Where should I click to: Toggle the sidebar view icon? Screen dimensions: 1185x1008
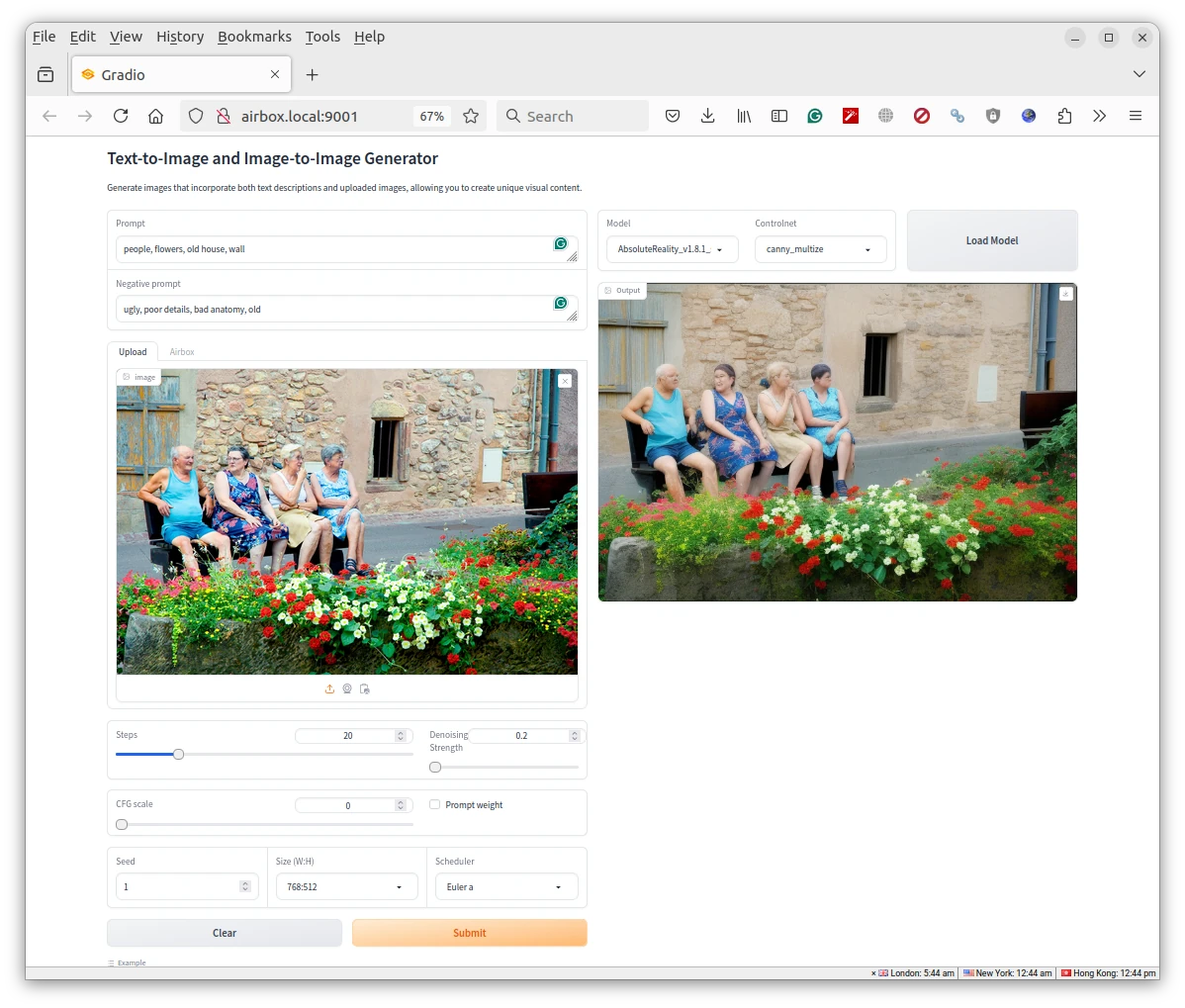coord(779,117)
